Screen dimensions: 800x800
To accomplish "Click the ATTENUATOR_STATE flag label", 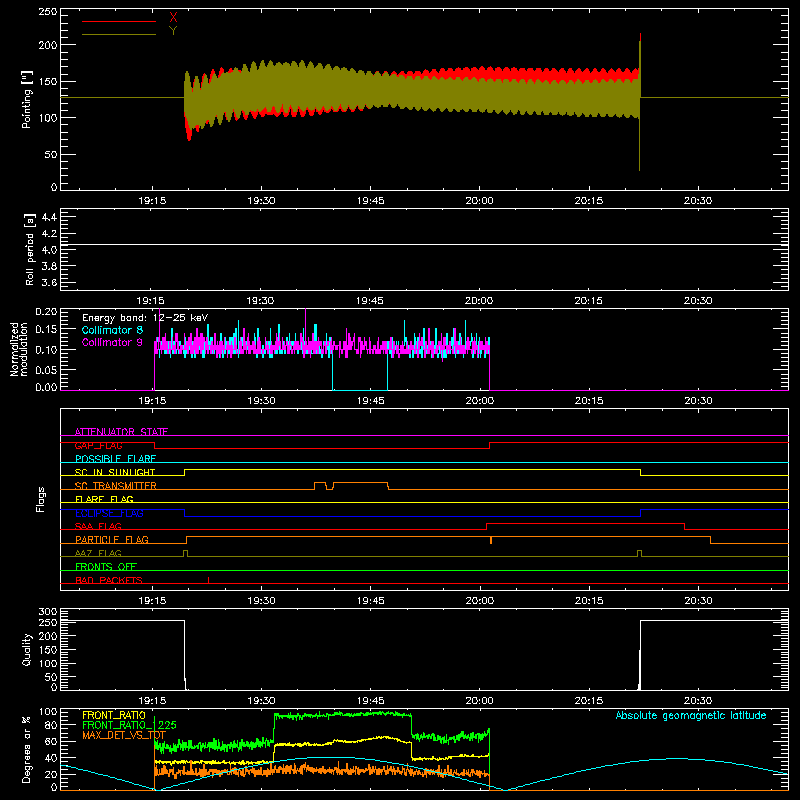I will point(121,432).
